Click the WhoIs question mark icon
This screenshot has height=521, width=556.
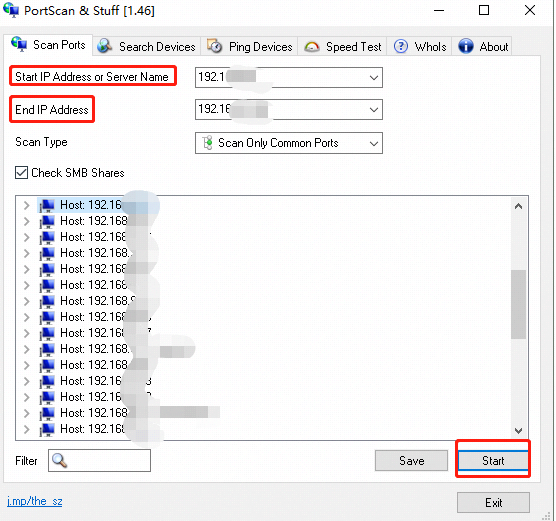pos(401,46)
